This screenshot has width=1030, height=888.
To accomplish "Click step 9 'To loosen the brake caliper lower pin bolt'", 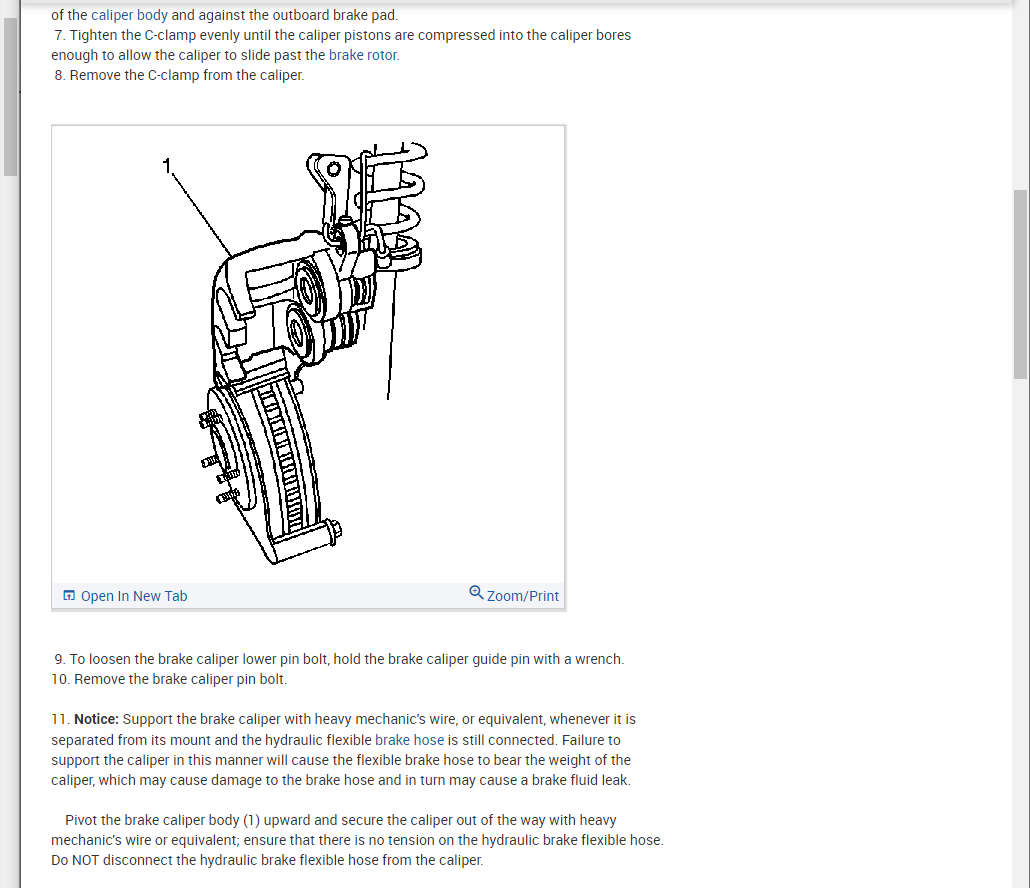I will pyautogui.click(x=200, y=659).
